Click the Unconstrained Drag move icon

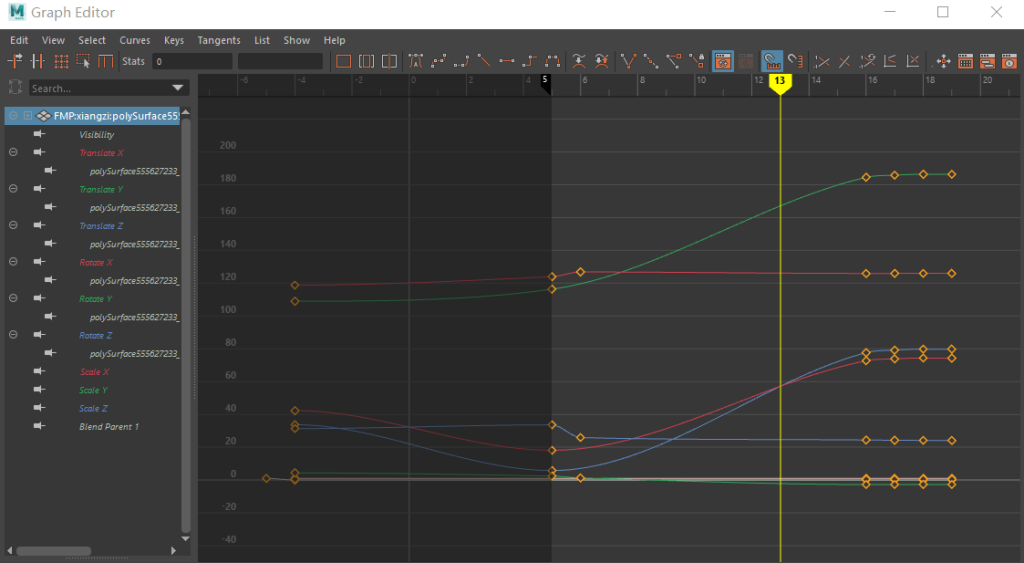coord(943,61)
